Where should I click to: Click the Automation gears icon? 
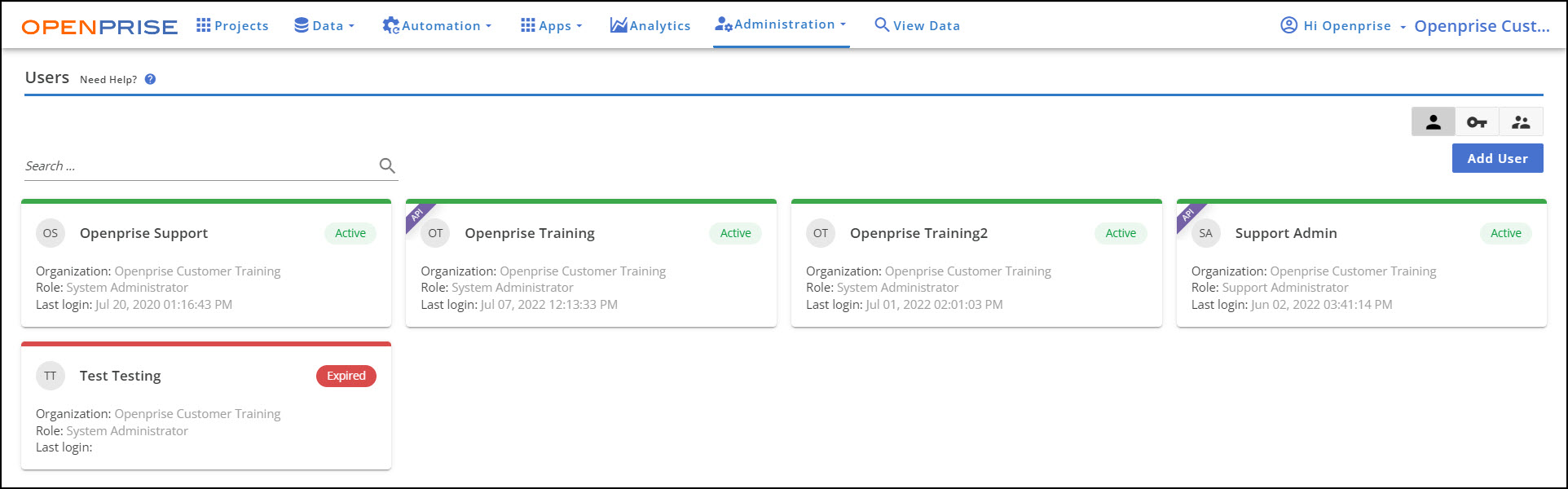tap(390, 25)
